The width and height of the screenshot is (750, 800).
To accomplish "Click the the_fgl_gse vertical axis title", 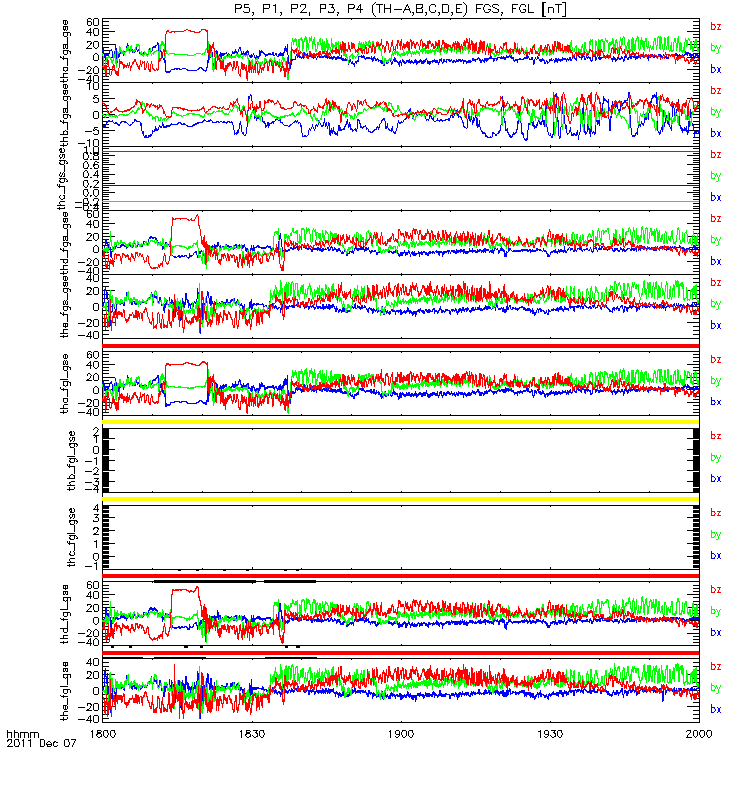I will click(x=65, y=691).
